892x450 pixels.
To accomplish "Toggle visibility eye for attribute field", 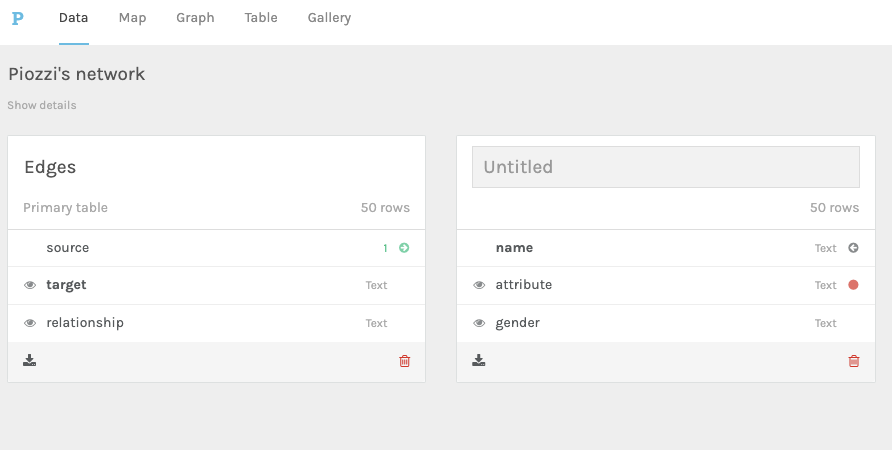I will (x=479, y=285).
